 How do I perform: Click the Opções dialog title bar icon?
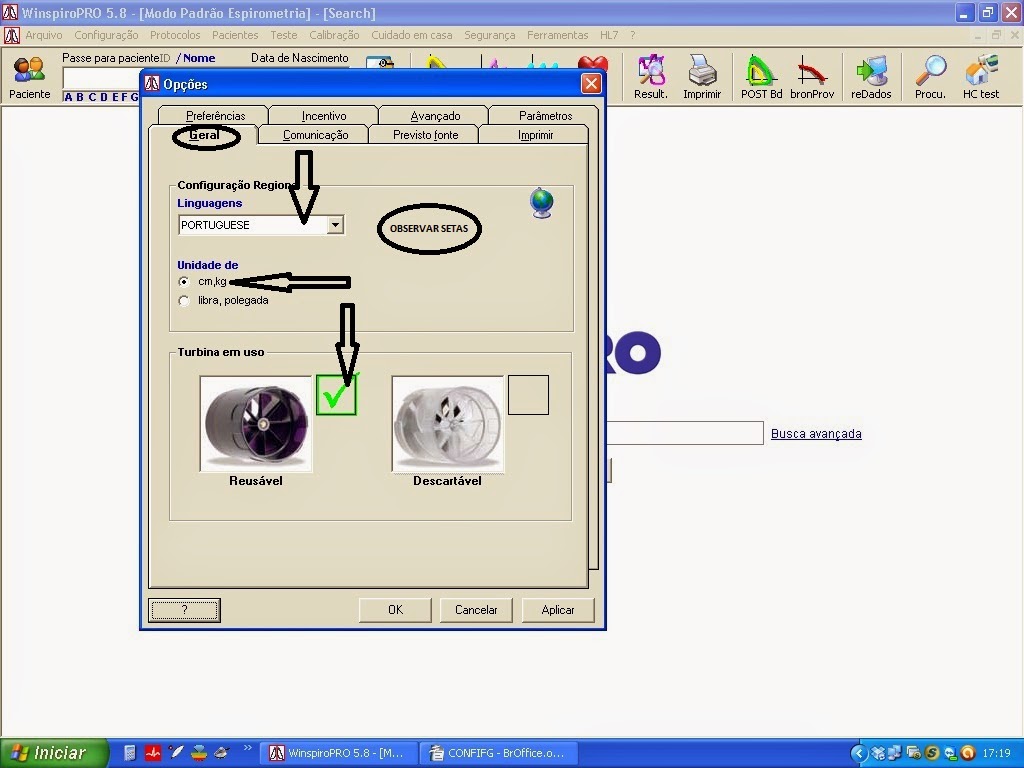(x=152, y=84)
